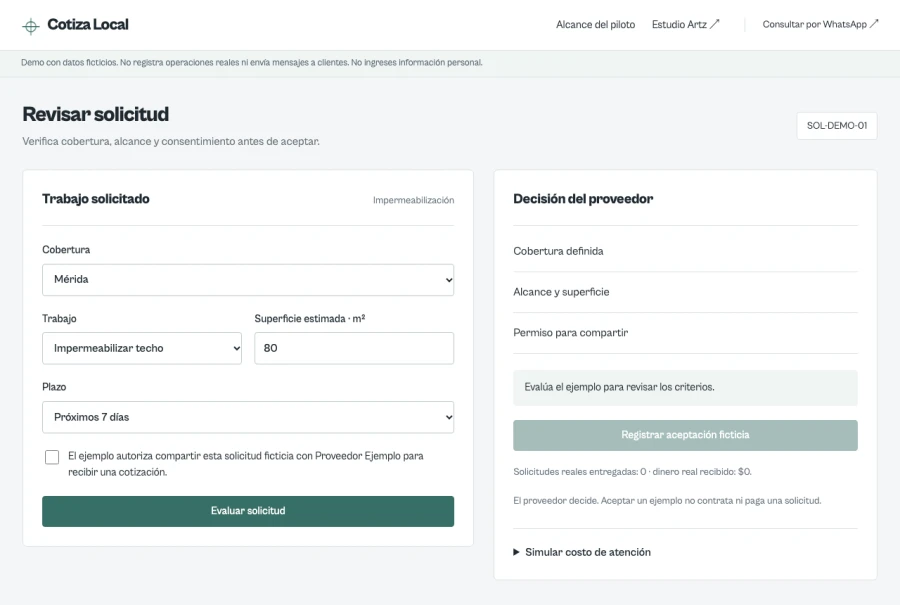Click the checkbox label about Proveedor Ejemplo
This screenshot has height=605, width=900.
246,464
